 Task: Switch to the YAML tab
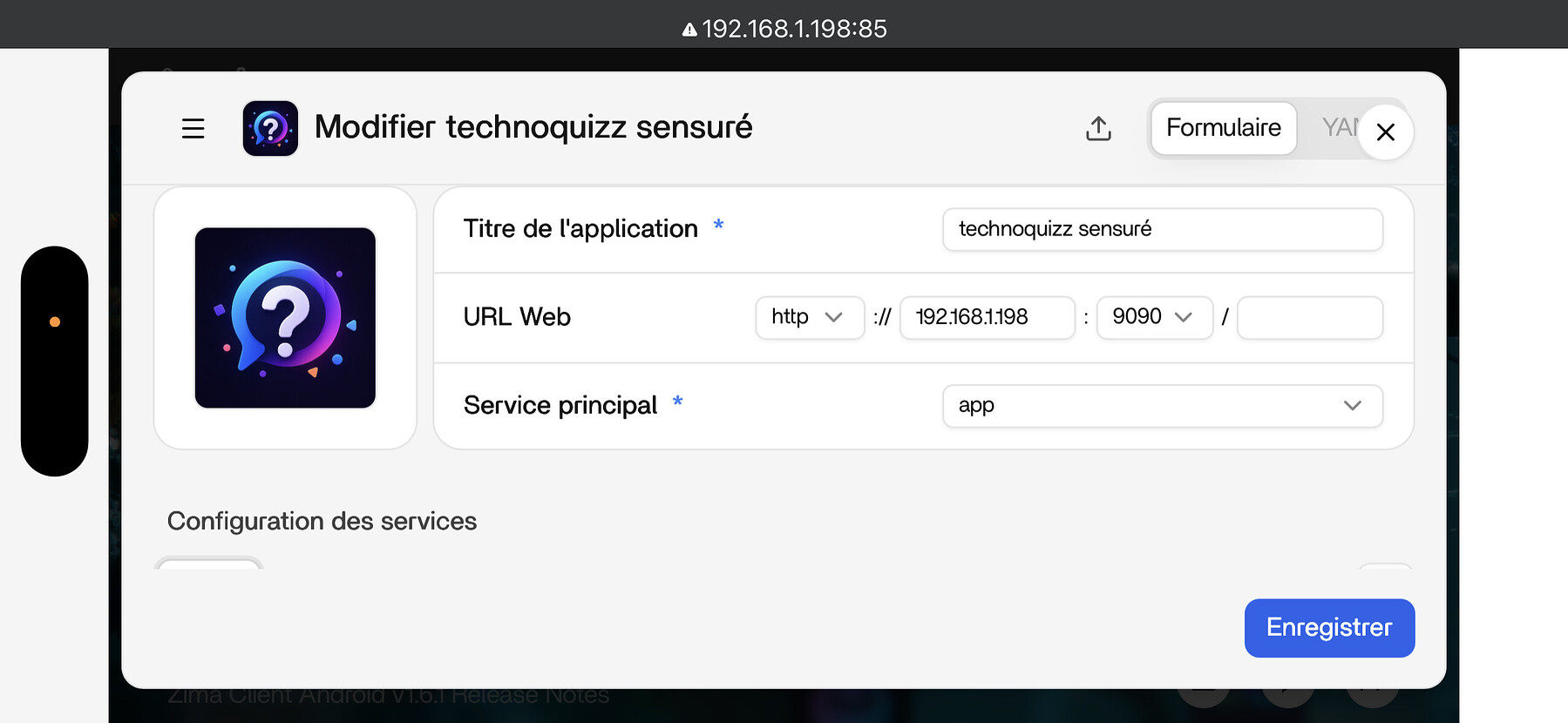1339,128
